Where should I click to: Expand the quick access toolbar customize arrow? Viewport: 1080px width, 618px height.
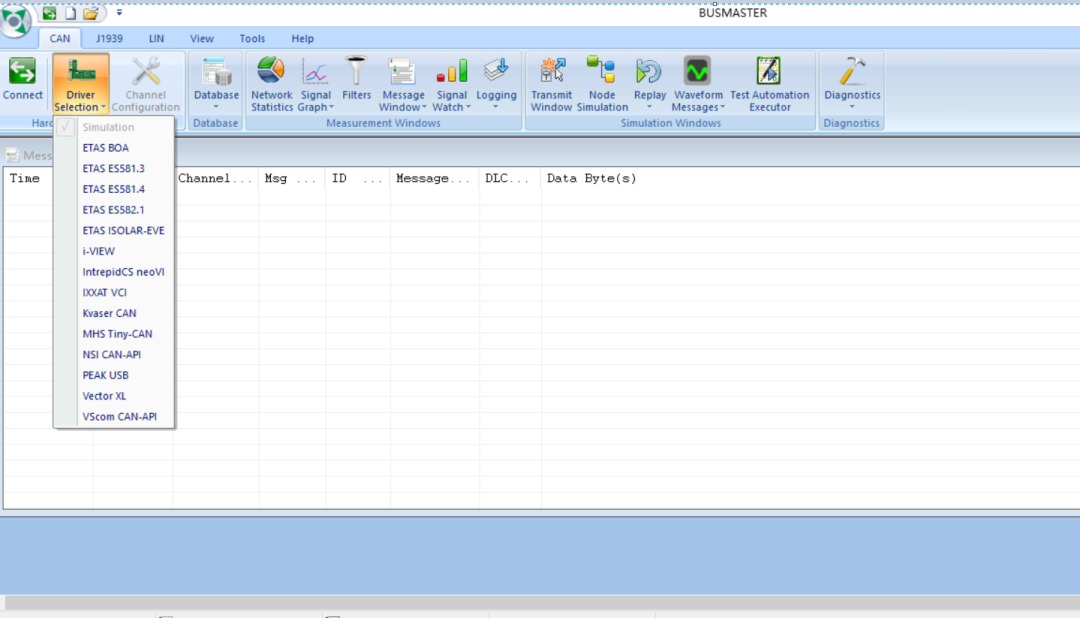119,12
